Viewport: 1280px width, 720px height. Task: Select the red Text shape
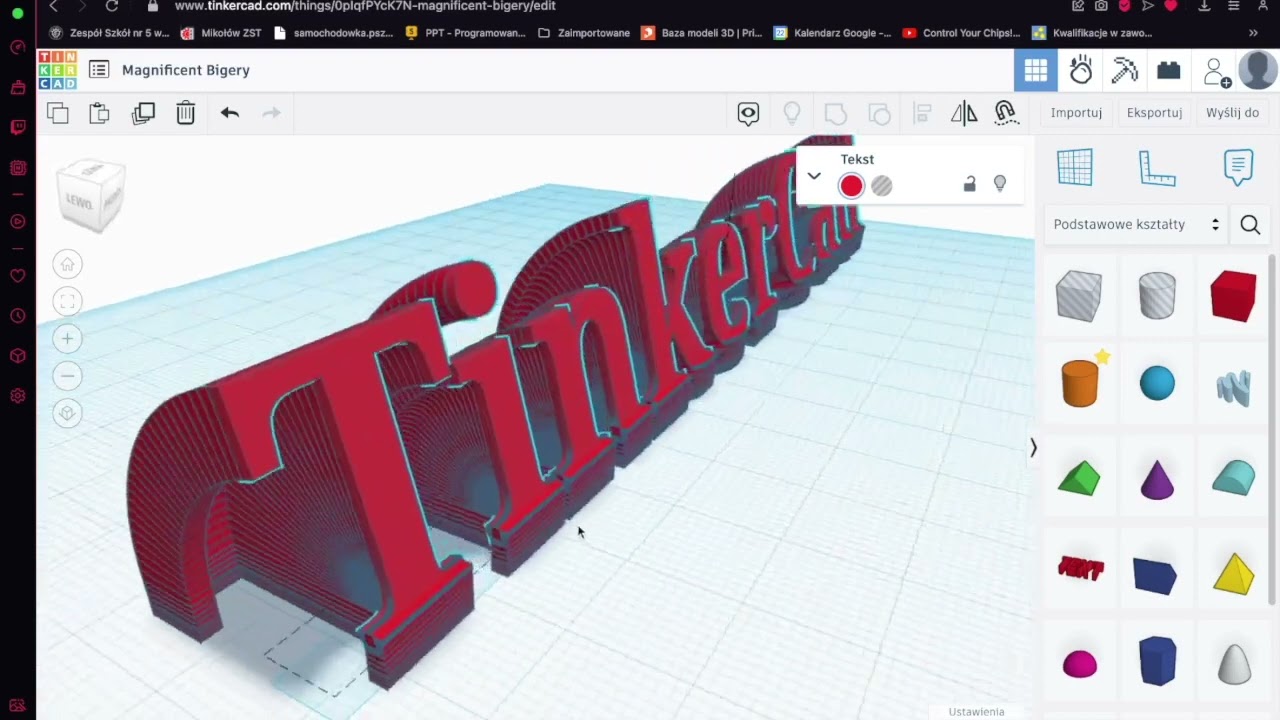click(1080, 569)
